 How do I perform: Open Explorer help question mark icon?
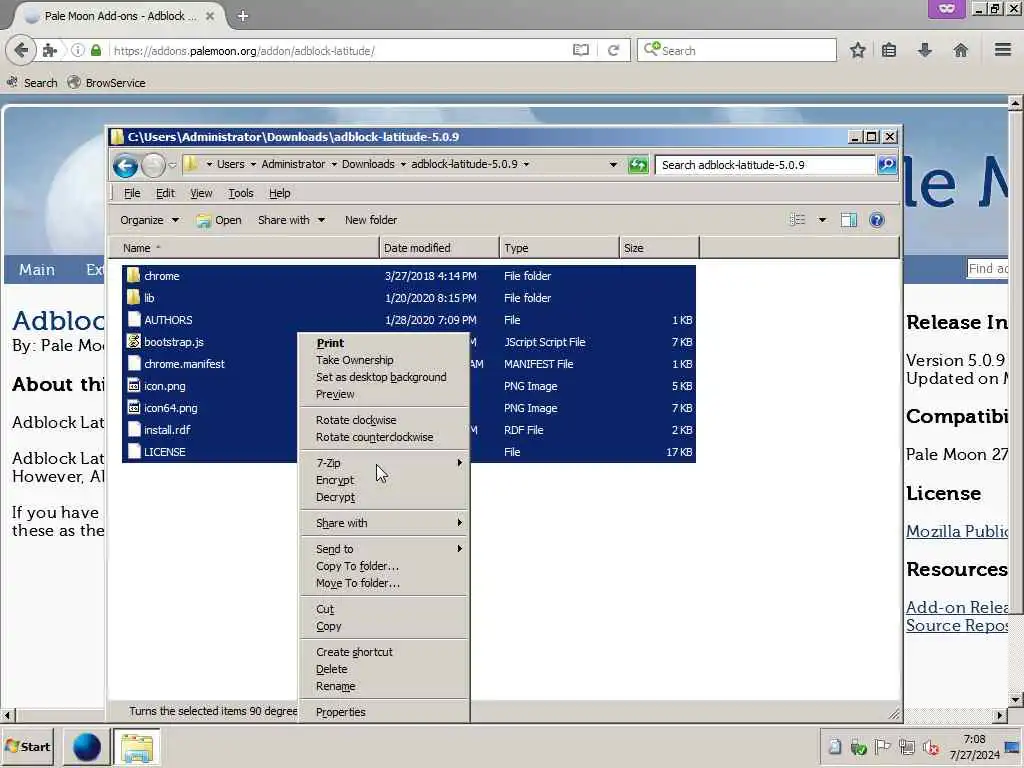[877, 220]
